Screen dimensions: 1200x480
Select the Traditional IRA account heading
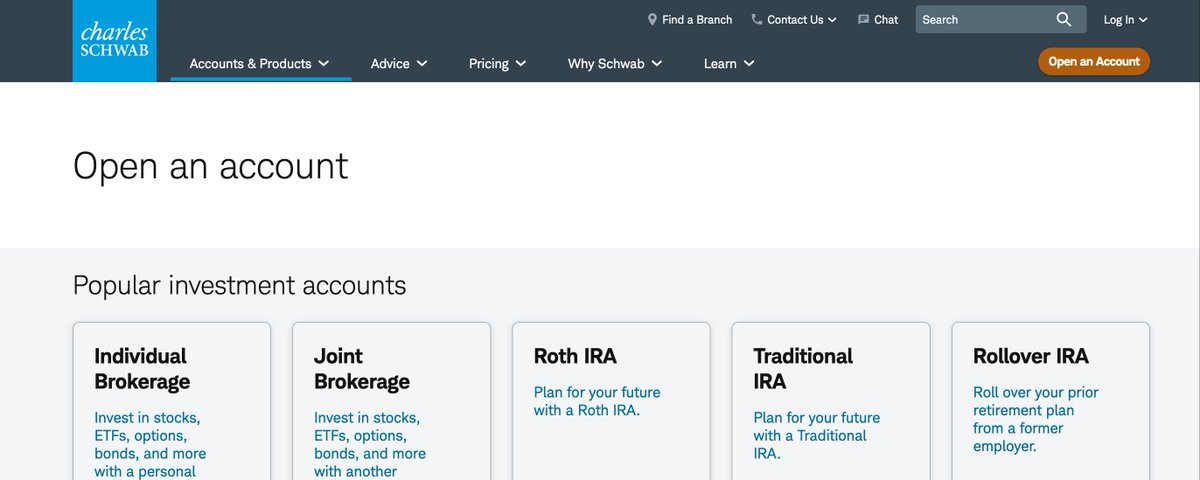(803, 368)
